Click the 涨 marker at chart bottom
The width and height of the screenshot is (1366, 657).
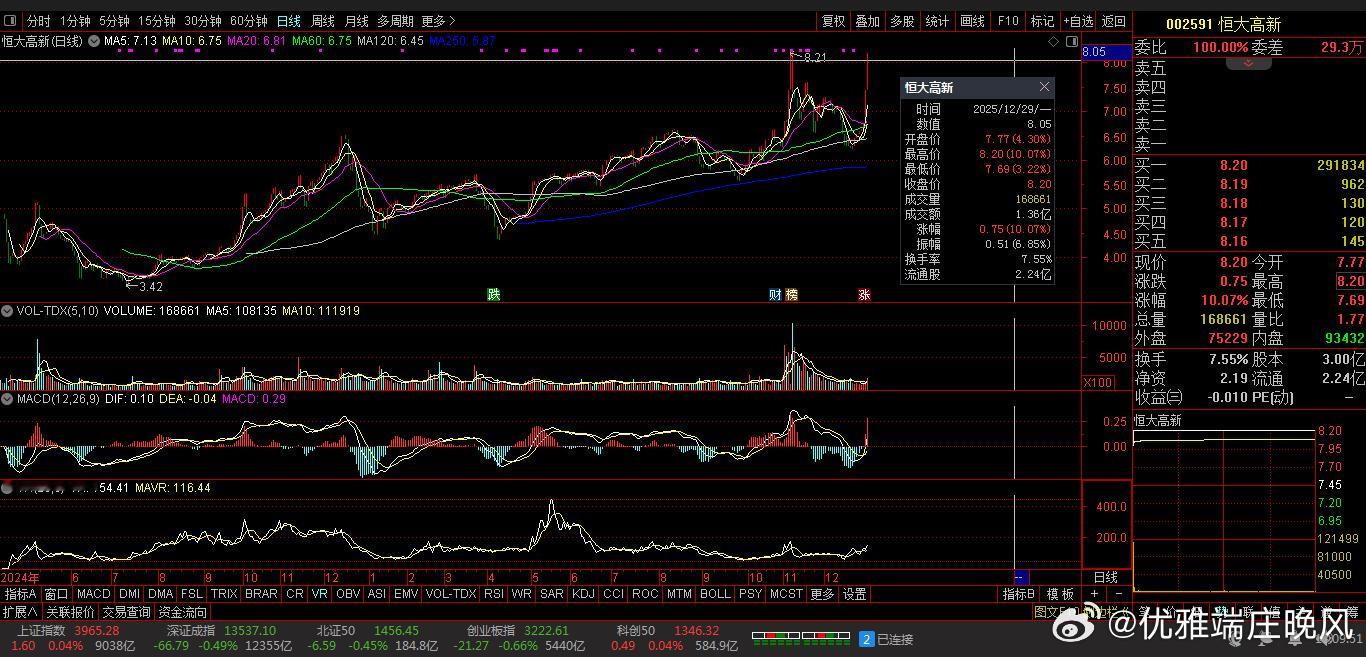864,295
